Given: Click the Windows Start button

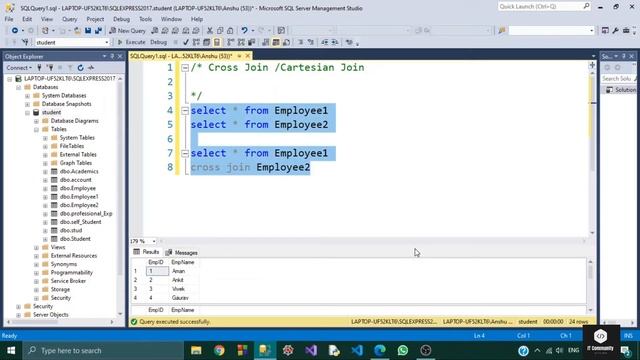Looking at the screenshot, I should pos(11,351).
